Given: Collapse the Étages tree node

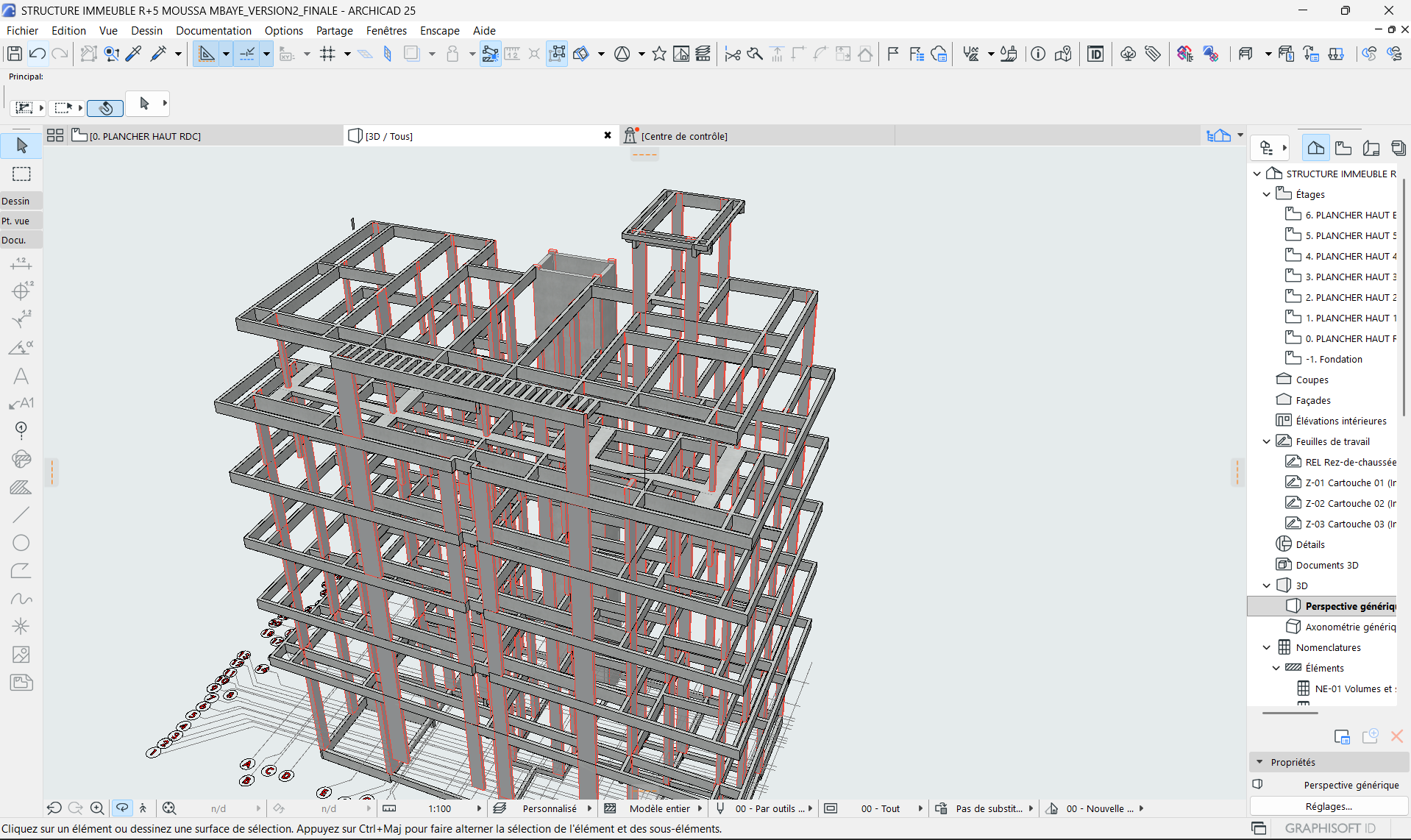Looking at the screenshot, I should 1266,194.
